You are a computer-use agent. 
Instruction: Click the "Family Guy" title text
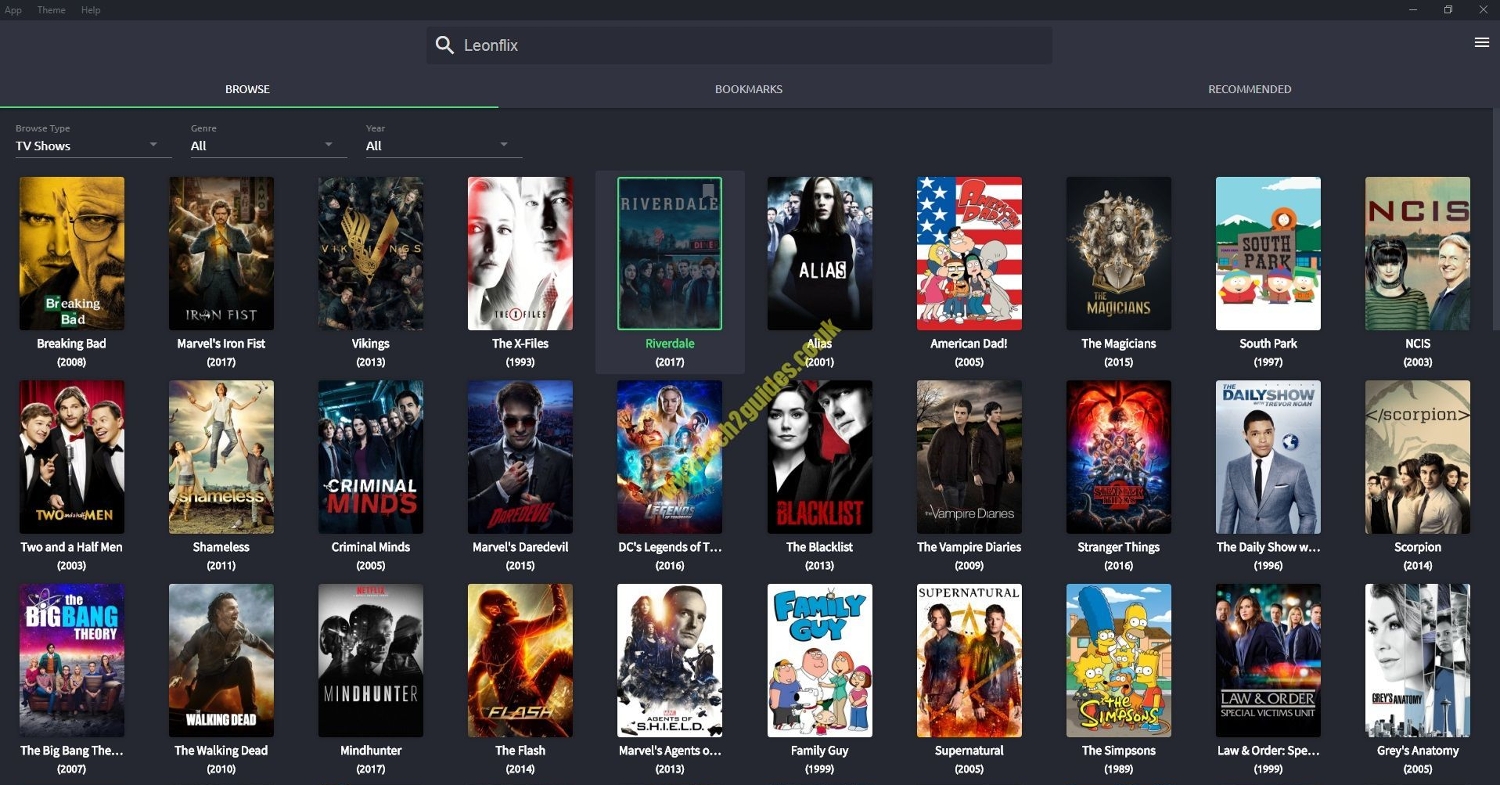820,751
